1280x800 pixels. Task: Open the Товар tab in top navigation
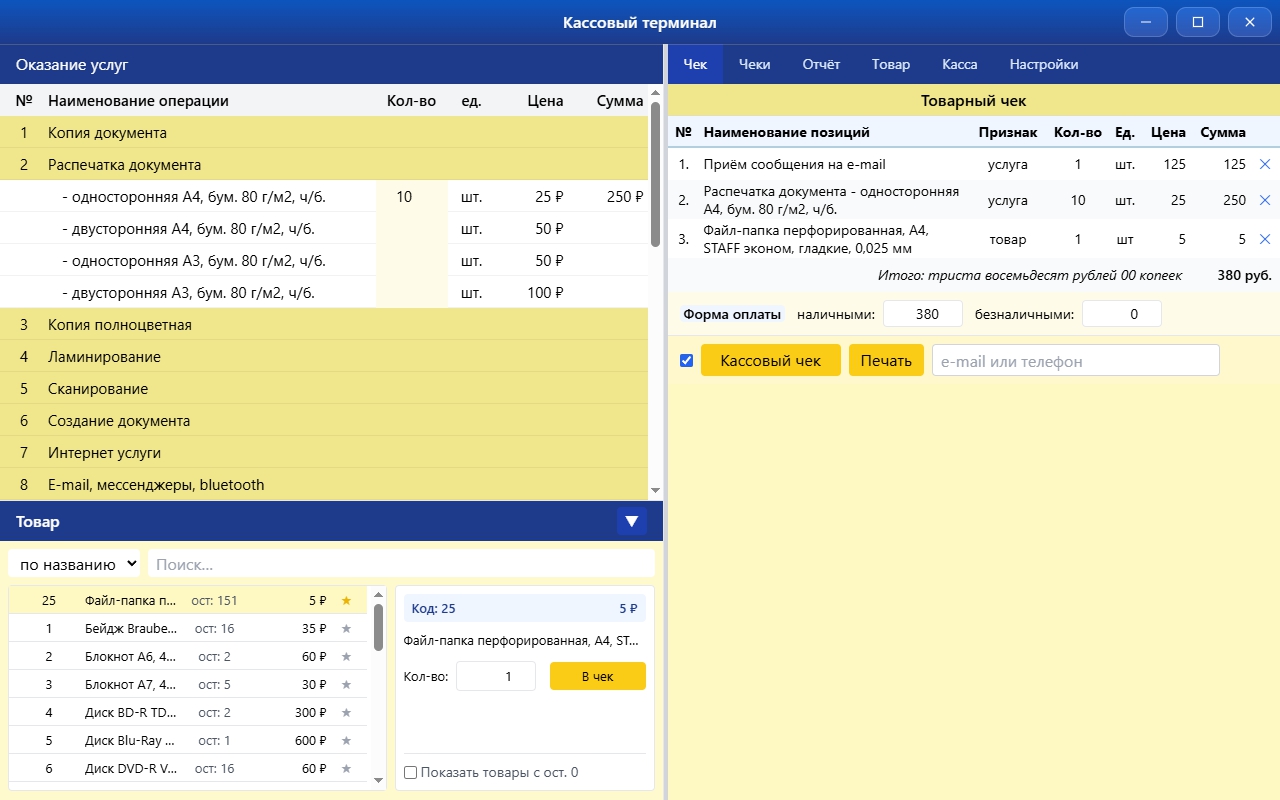891,64
